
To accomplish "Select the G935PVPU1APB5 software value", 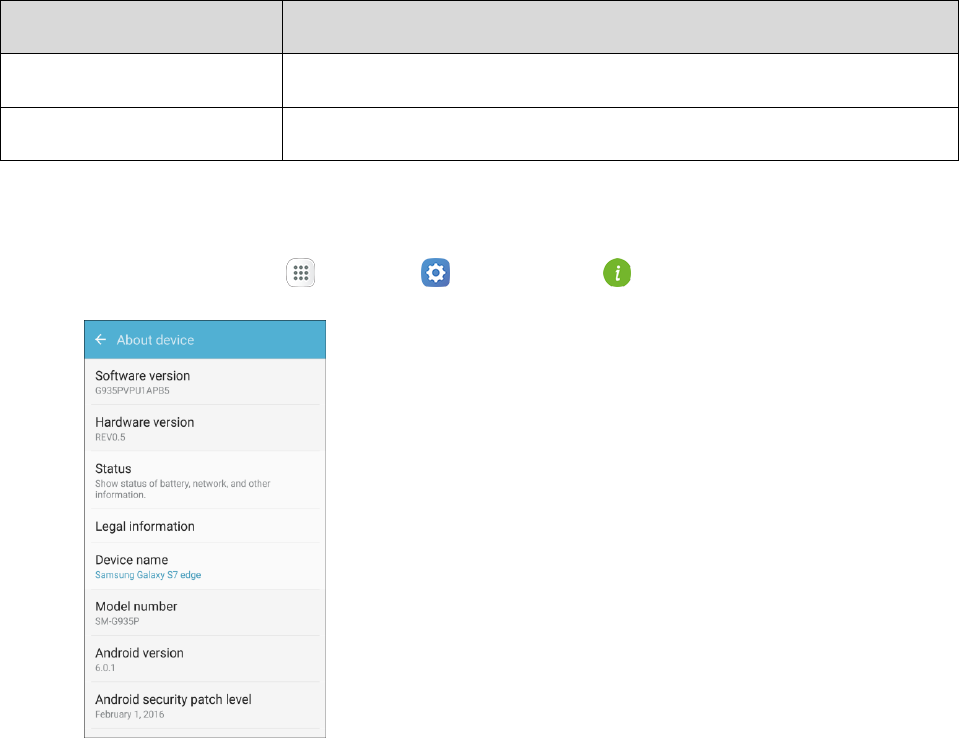I will [x=132, y=390].
